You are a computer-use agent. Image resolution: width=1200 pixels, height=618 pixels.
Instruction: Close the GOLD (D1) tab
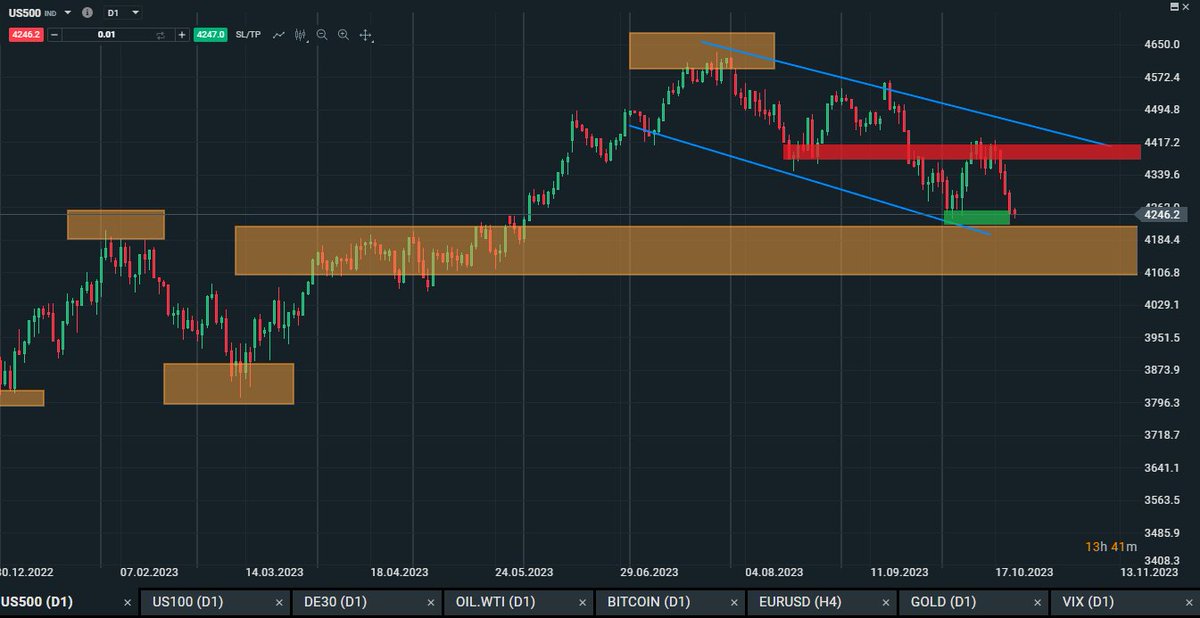[x=1037, y=603]
